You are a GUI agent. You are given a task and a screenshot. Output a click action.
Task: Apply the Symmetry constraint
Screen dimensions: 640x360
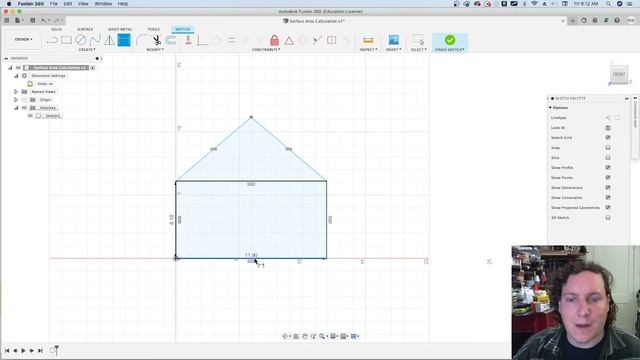pyautogui.click(x=331, y=40)
